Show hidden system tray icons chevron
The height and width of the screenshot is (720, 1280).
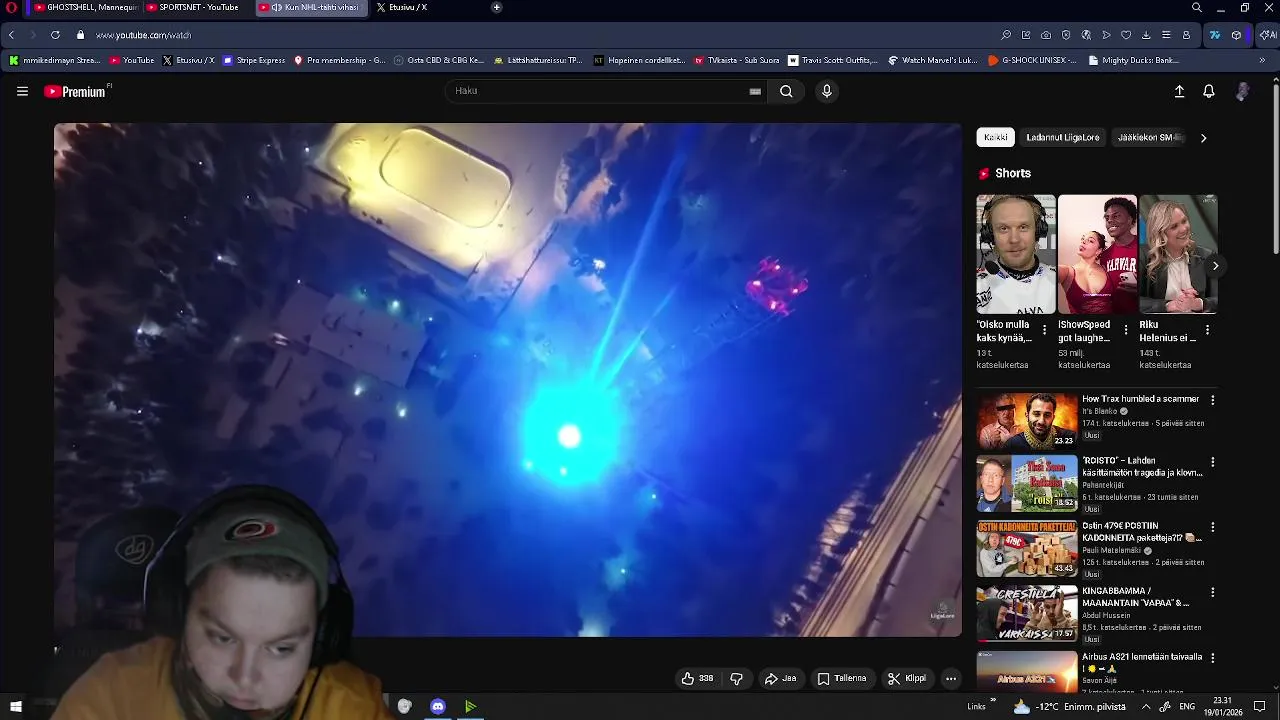pyautogui.click(x=1146, y=707)
